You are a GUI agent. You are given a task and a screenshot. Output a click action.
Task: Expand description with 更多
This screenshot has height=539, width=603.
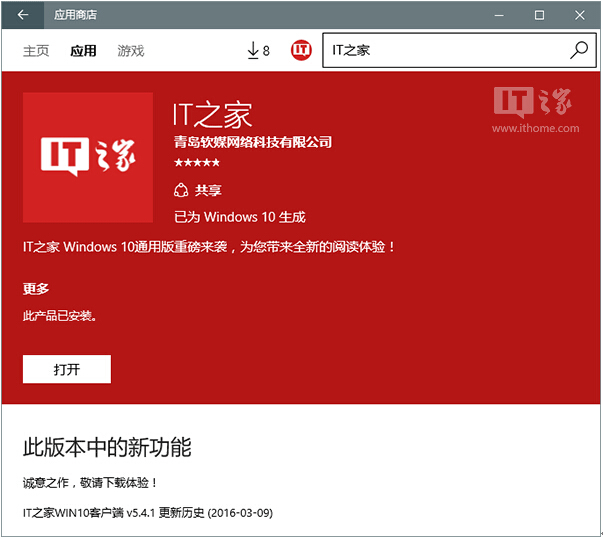pyautogui.click(x=36, y=288)
